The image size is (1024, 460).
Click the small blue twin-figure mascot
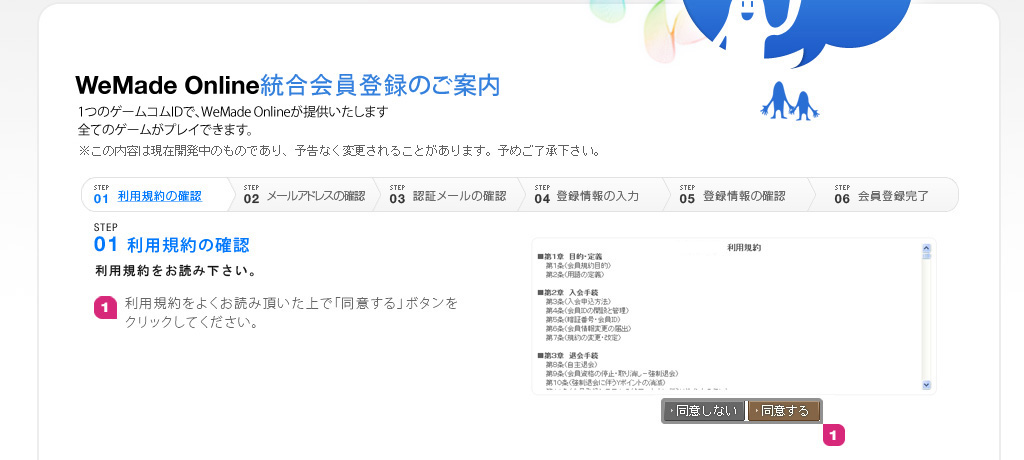coord(790,101)
